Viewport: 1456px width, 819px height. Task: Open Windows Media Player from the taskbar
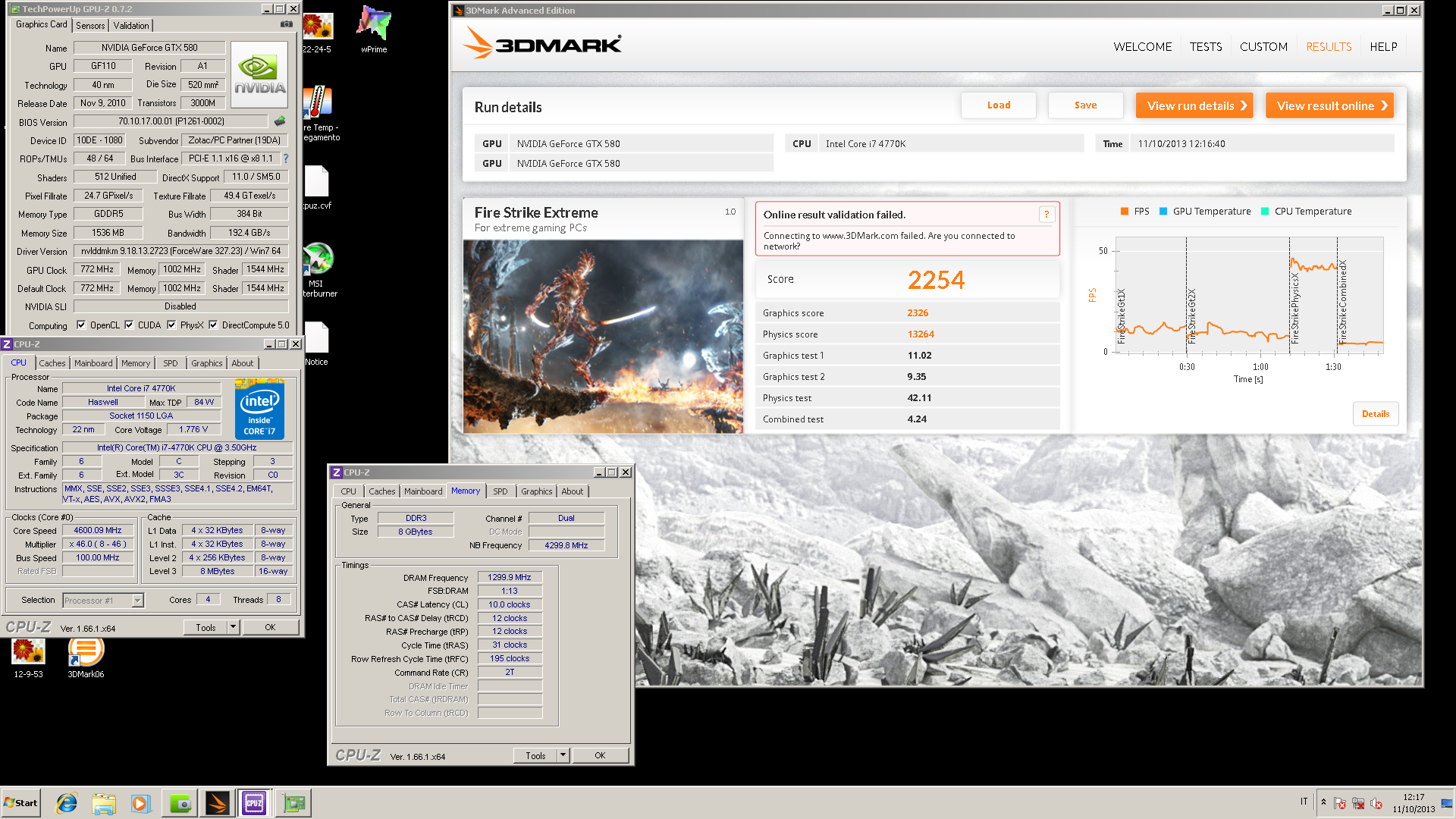[x=141, y=803]
